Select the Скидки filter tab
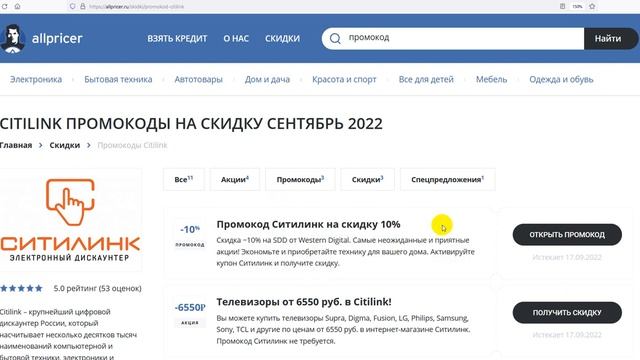This screenshot has height=360, width=640. pos(367,180)
